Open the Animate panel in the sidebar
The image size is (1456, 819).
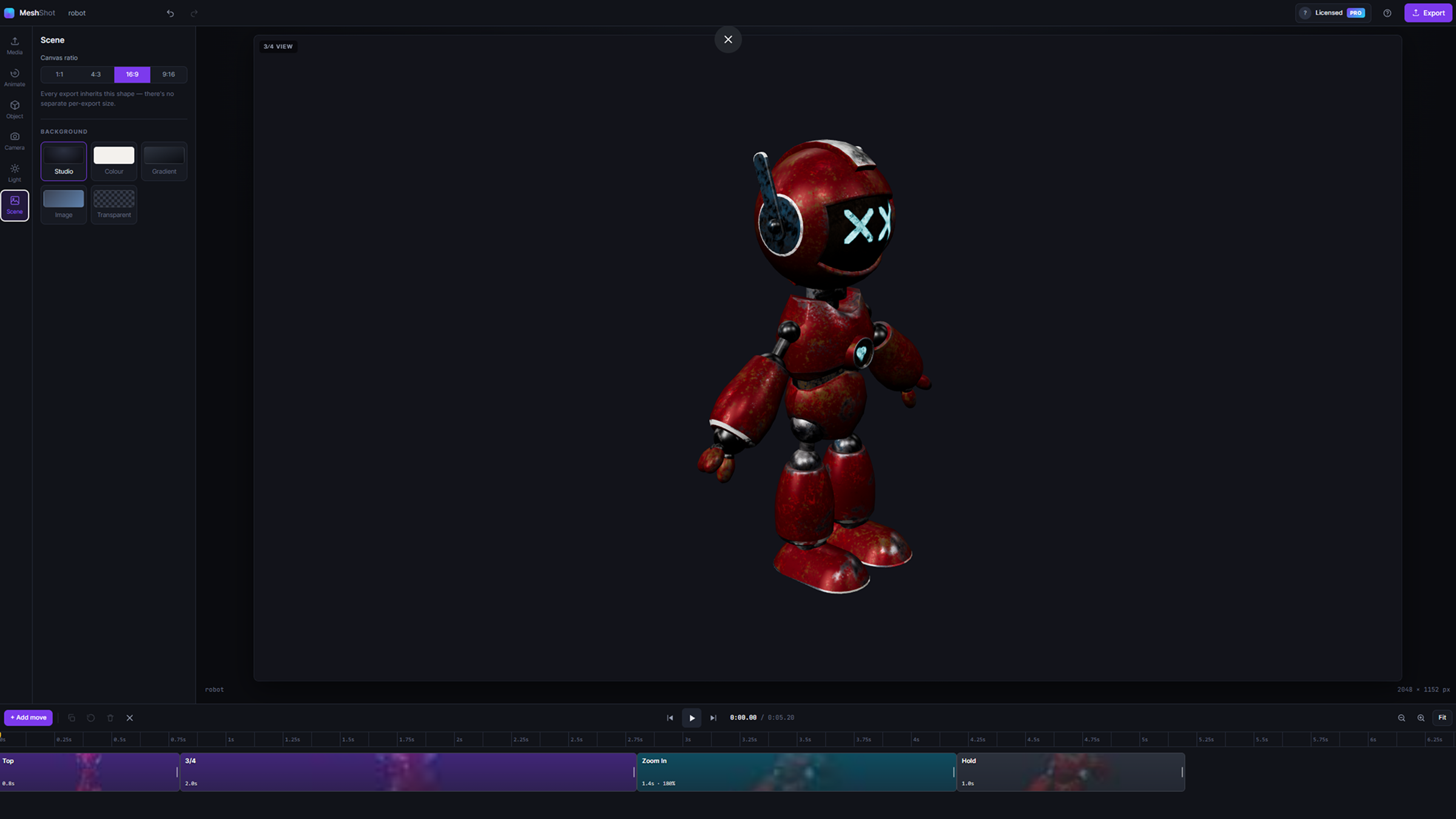tap(15, 78)
